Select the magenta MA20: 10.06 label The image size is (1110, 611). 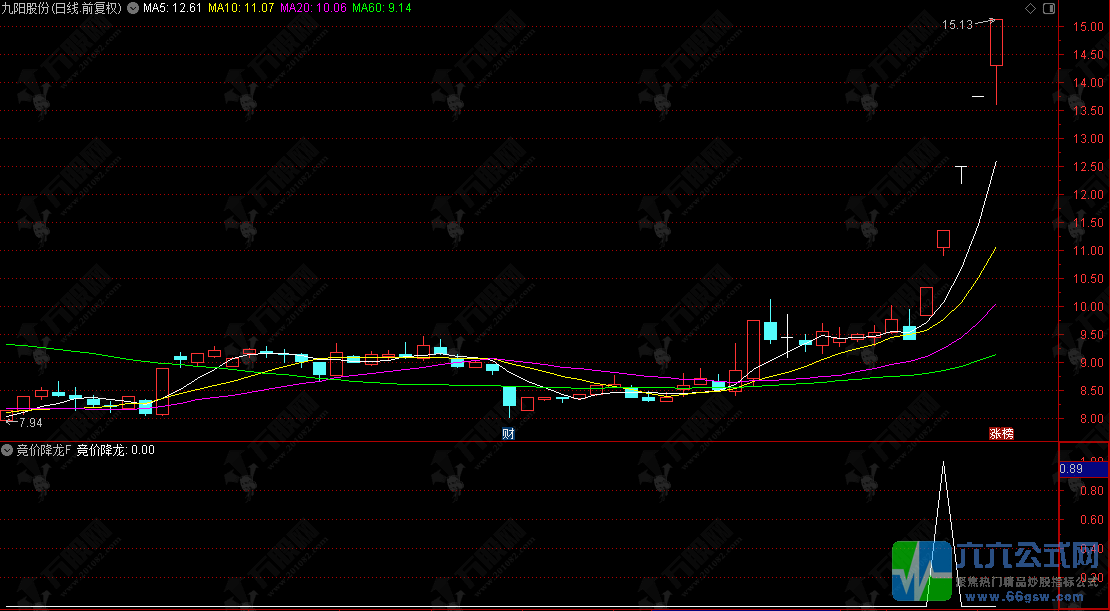(314, 8)
